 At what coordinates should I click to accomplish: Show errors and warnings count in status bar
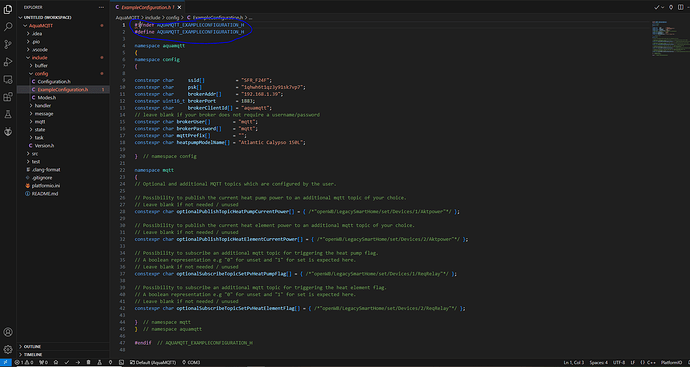(x=24, y=363)
